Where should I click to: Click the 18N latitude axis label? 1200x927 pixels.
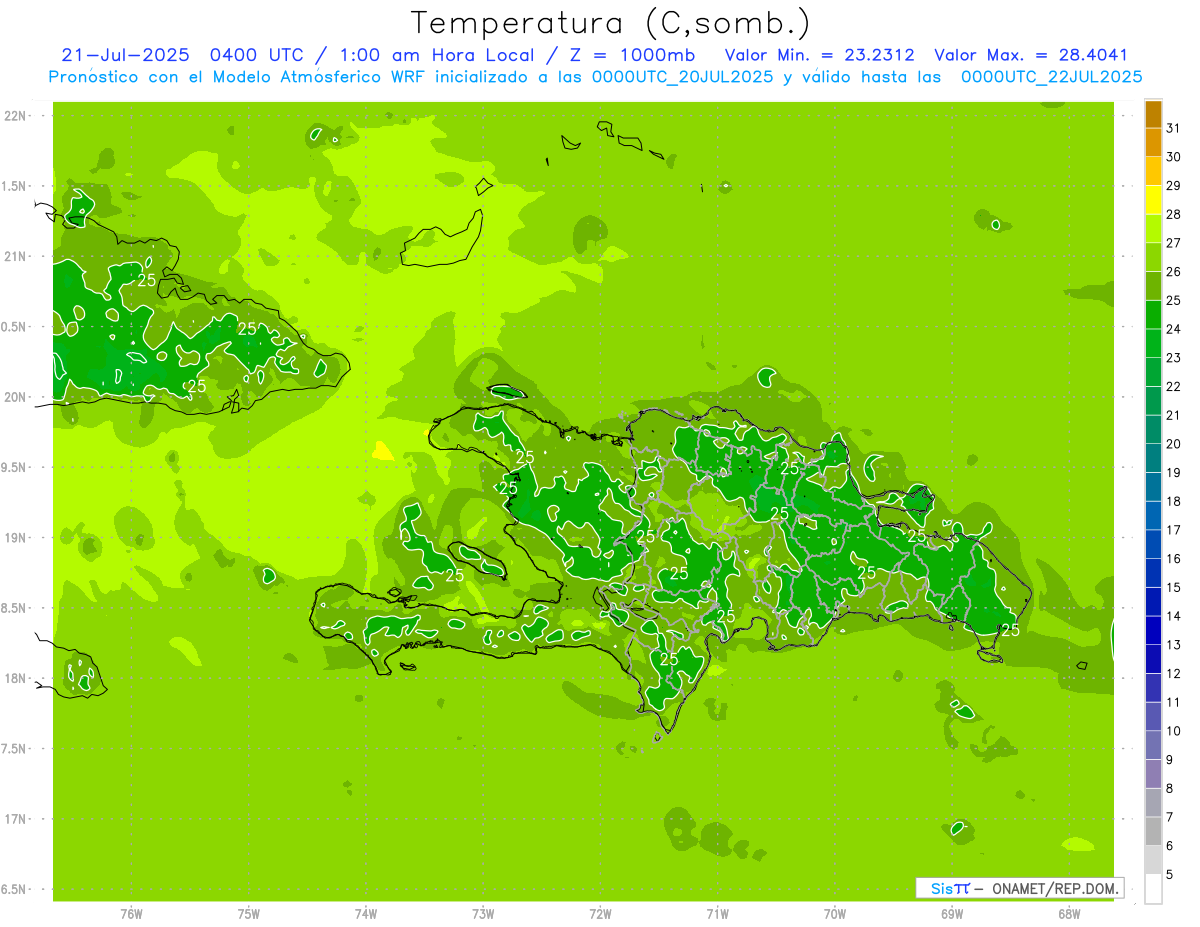(15, 679)
